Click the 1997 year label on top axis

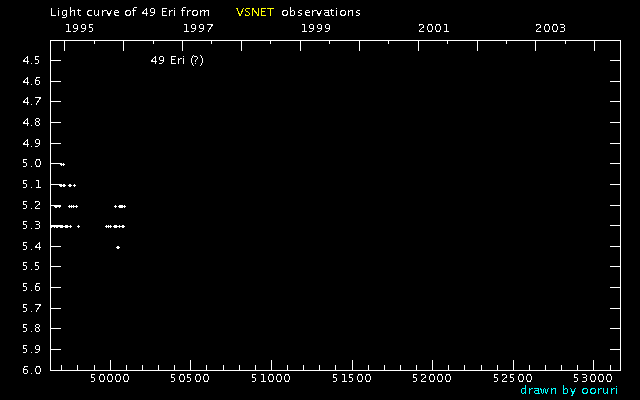(198, 28)
